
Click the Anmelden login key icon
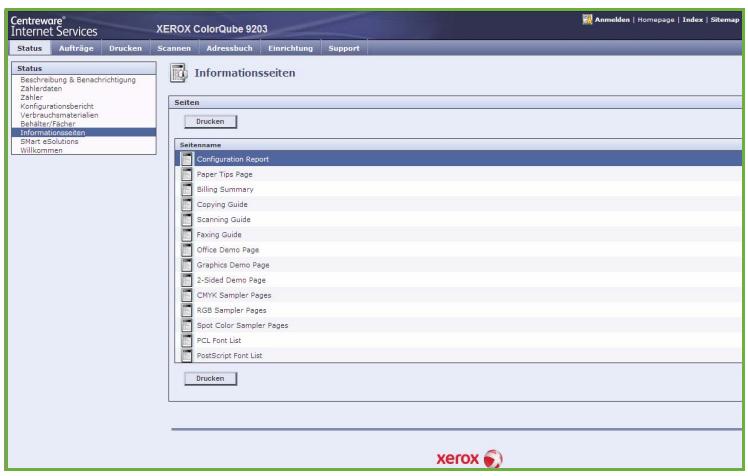587,19
